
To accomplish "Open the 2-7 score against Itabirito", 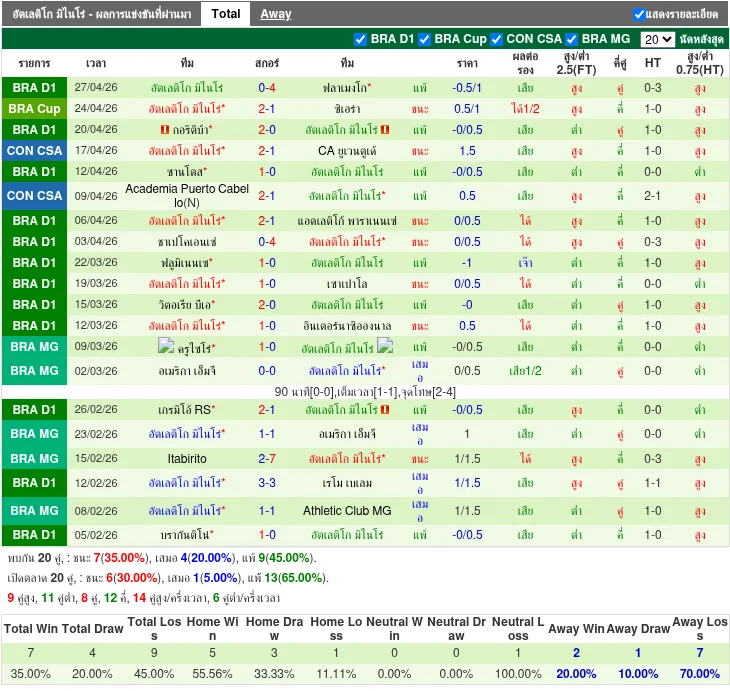I will pos(267,458).
